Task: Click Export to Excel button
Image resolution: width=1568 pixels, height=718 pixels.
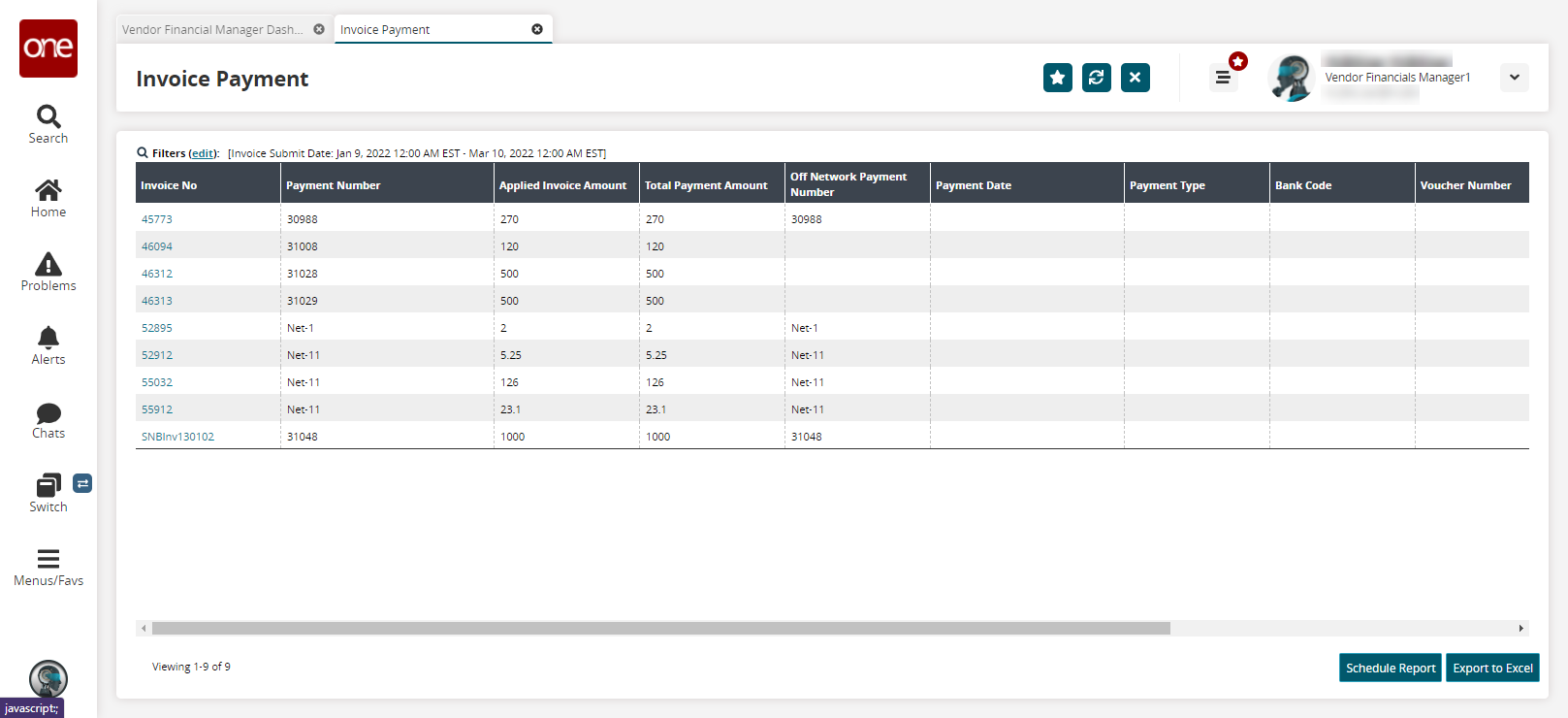Action: (1492, 668)
